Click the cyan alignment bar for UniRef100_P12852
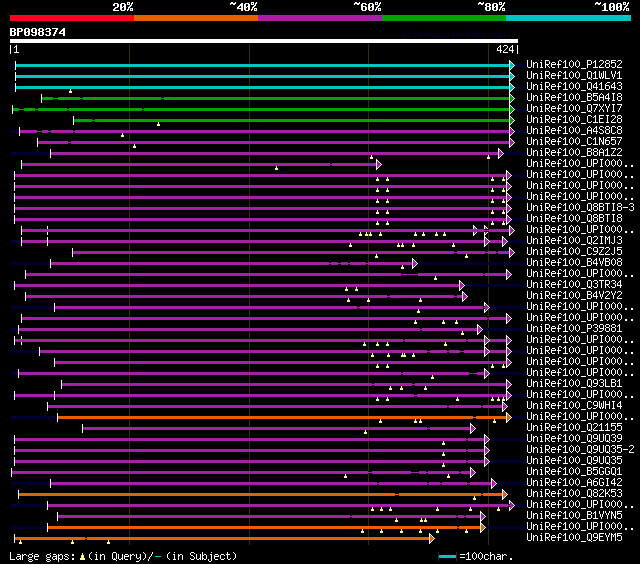Image resolution: width=640 pixels, height=564 pixels. click(x=262, y=65)
